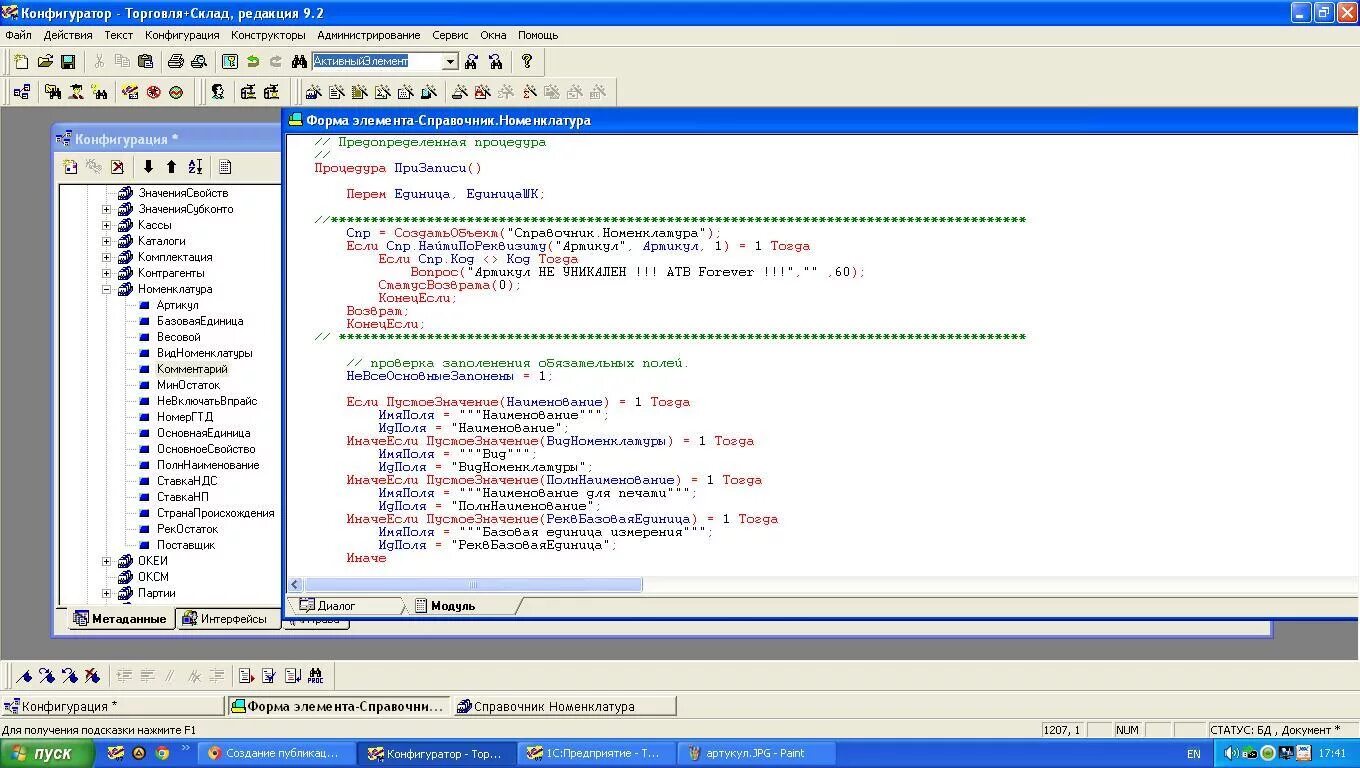Save configuration with the floppy disk icon
Viewport: 1360px width, 768px height.
68,62
